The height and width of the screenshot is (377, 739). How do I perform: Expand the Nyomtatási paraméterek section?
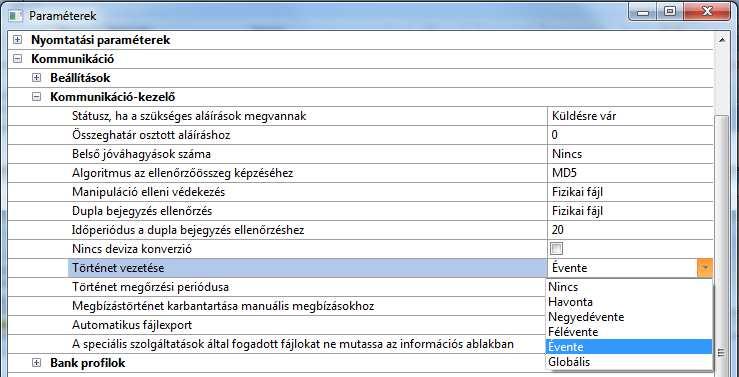coord(17,40)
